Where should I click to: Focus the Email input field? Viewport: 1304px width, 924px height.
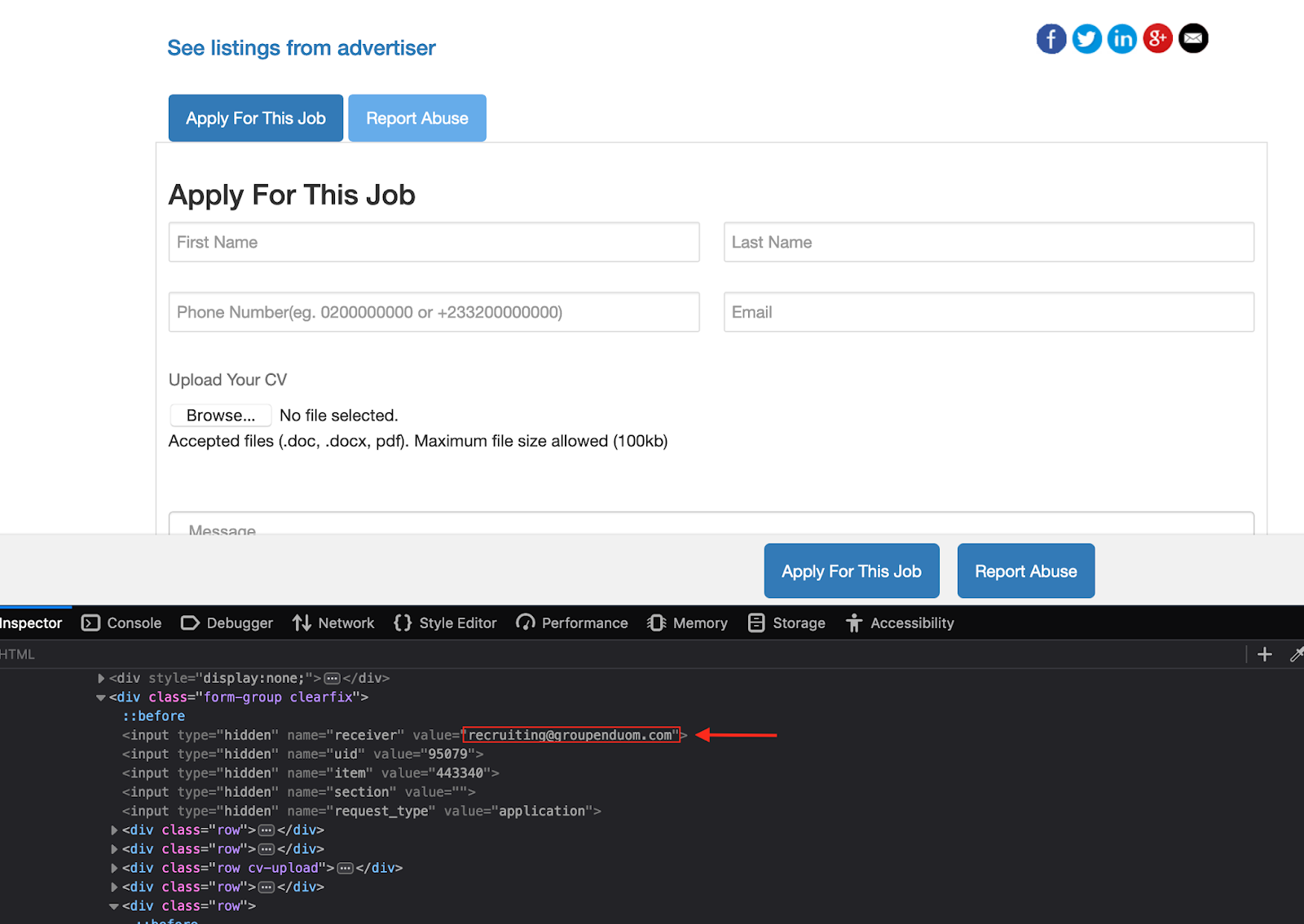[988, 312]
